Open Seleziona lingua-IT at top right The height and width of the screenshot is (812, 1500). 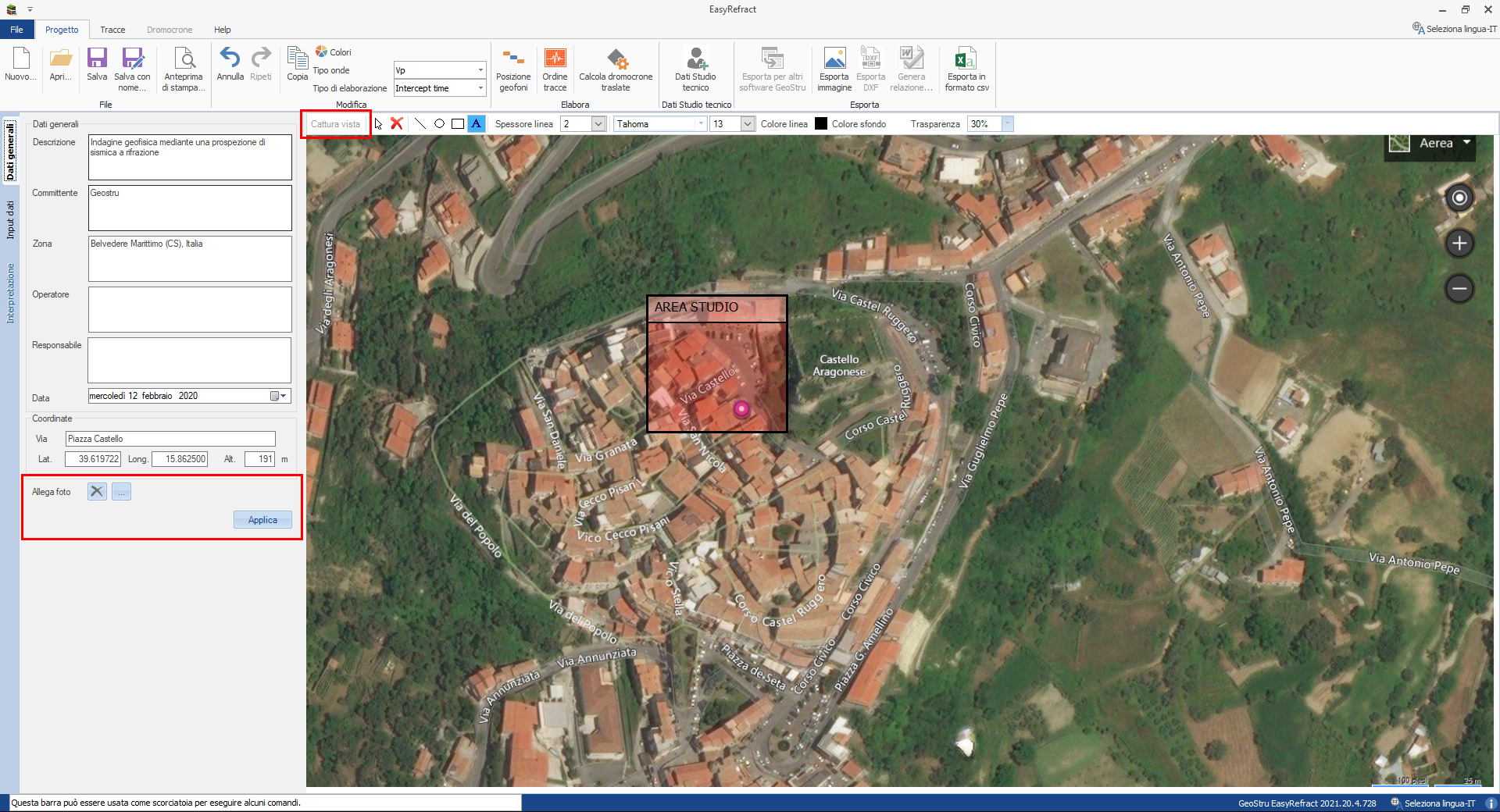pyautogui.click(x=1455, y=29)
